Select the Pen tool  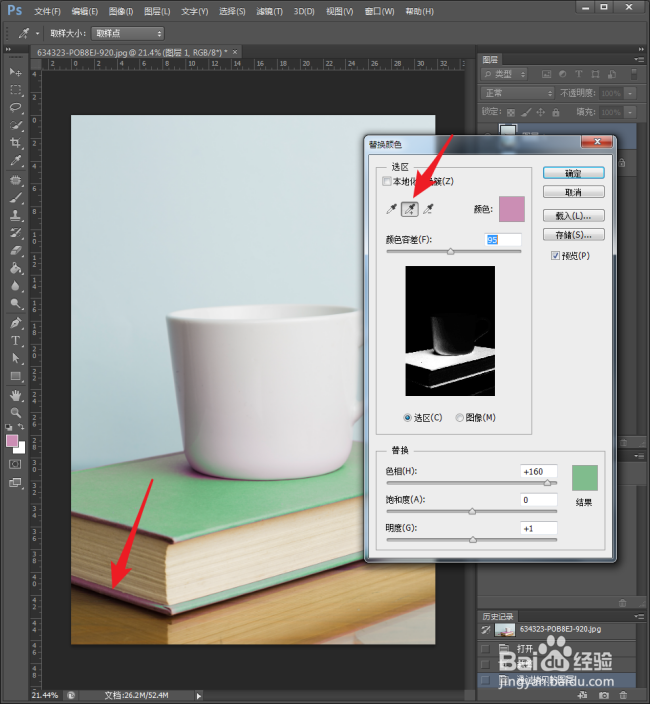coord(16,323)
